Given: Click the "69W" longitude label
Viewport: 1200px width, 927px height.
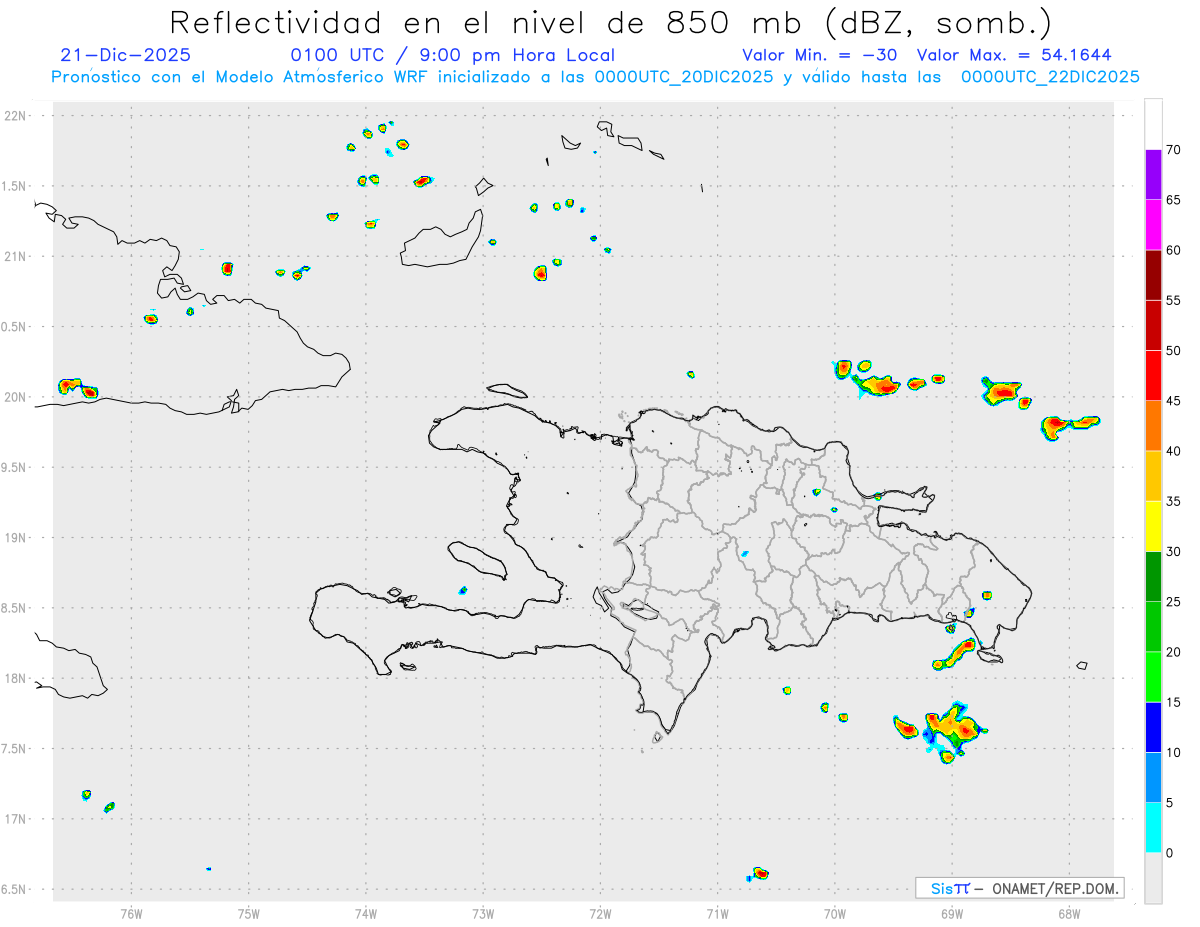Looking at the screenshot, I should point(951,913).
